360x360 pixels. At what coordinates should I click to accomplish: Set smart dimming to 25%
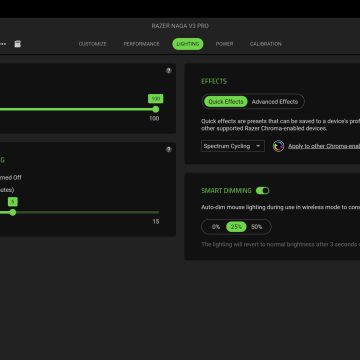(236, 227)
